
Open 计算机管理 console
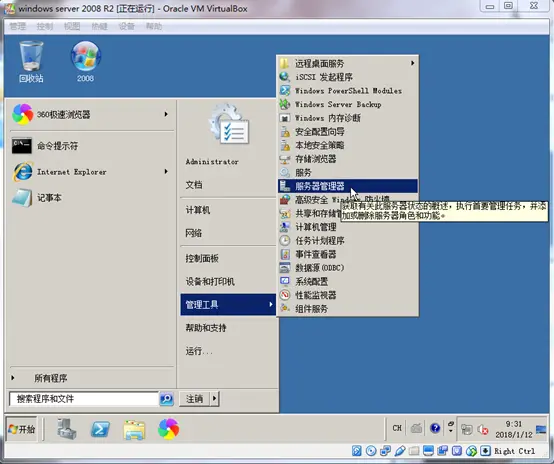click(348, 227)
